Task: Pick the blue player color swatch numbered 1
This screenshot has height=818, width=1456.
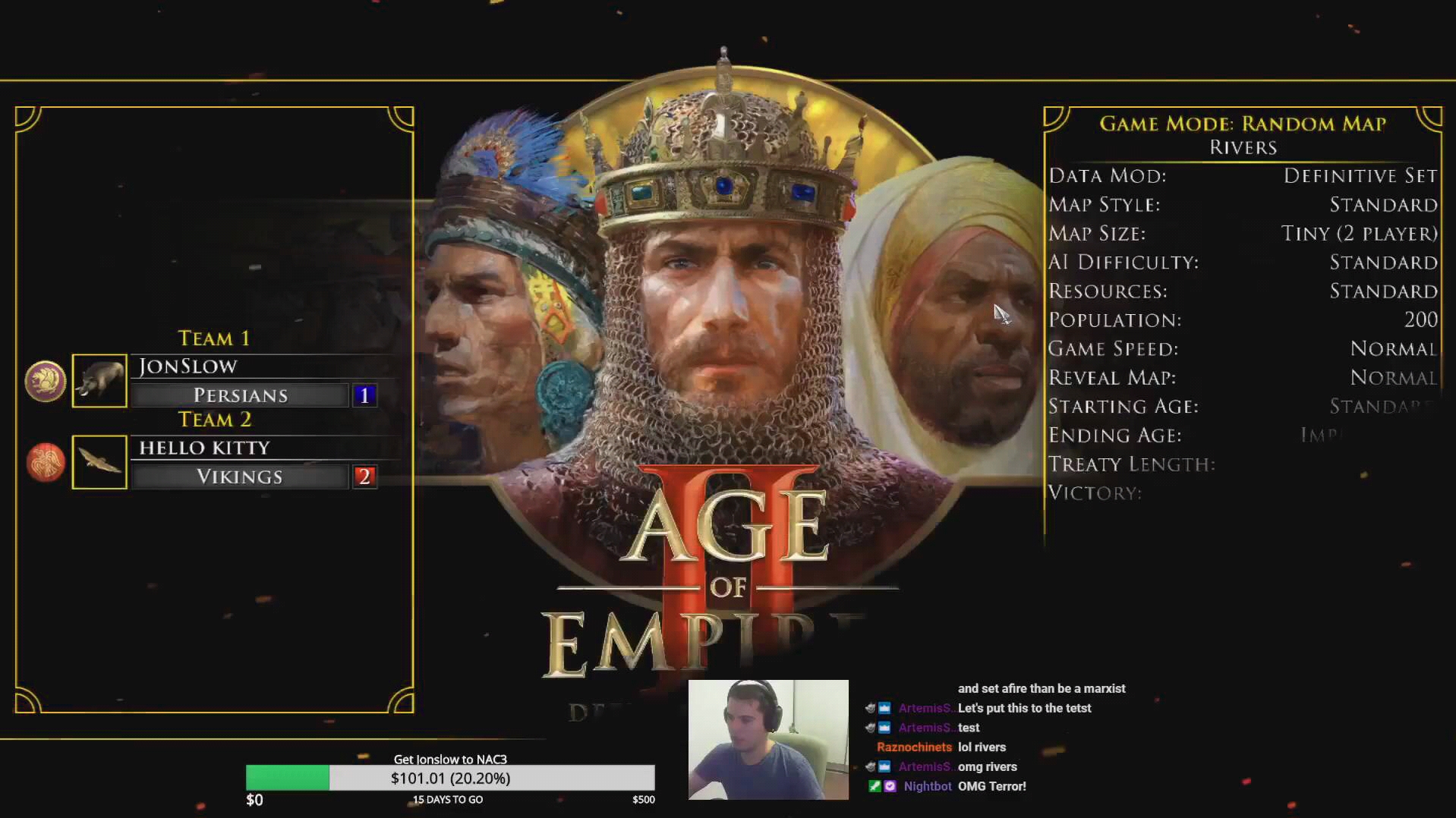Action: (x=364, y=395)
